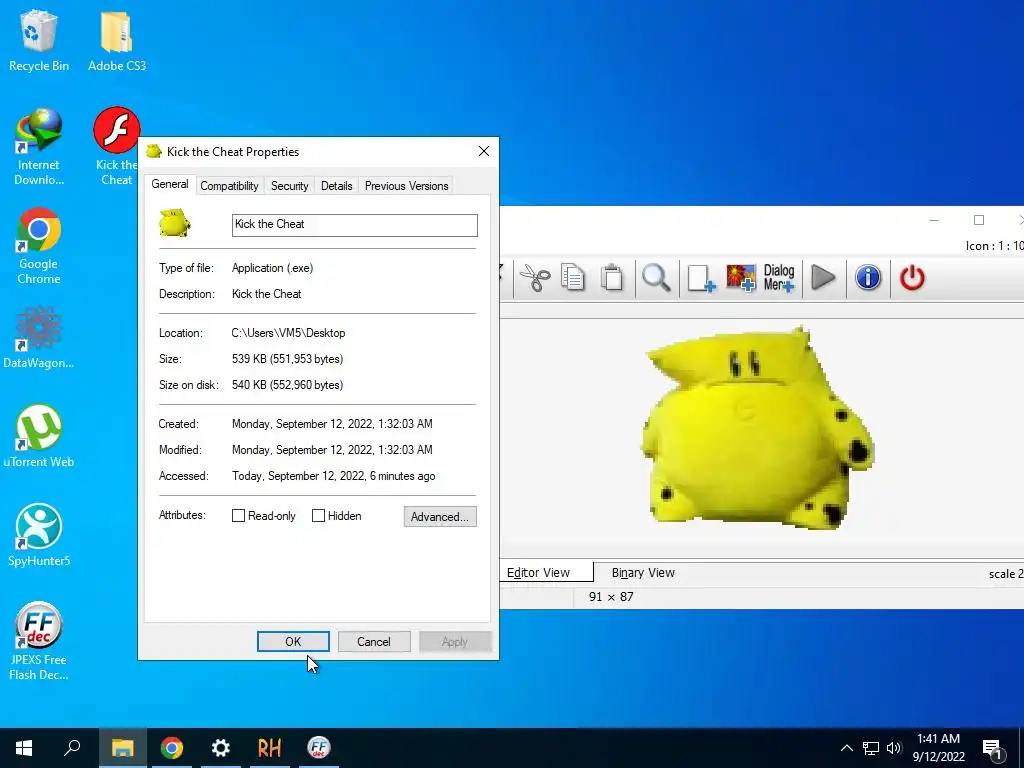The width and height of the screenshot is (1024, 768).
Task: Click the volume speaker tray icon
Action: click(894, 748)
